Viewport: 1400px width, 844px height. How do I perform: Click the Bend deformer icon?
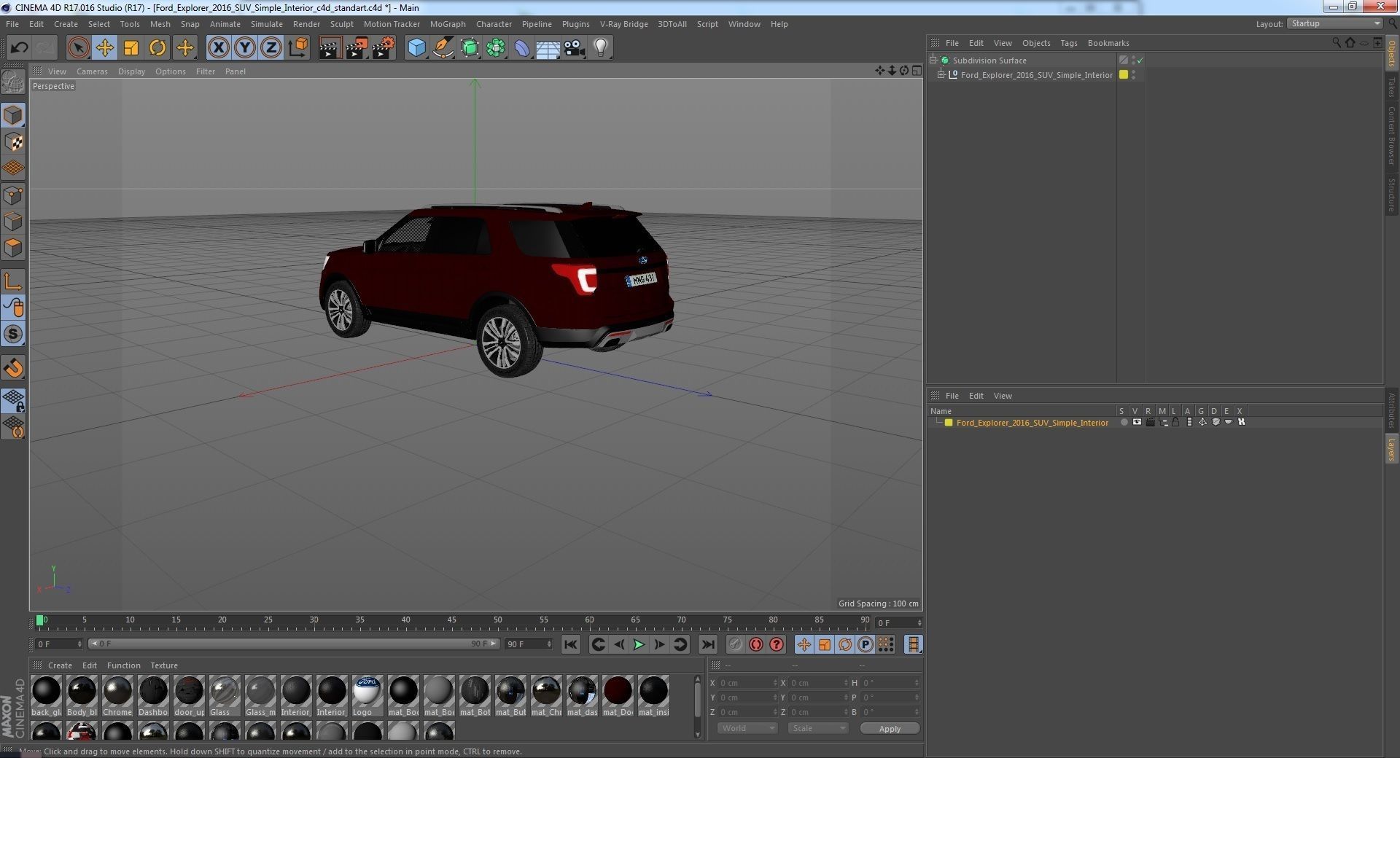(x=522, y=48)
